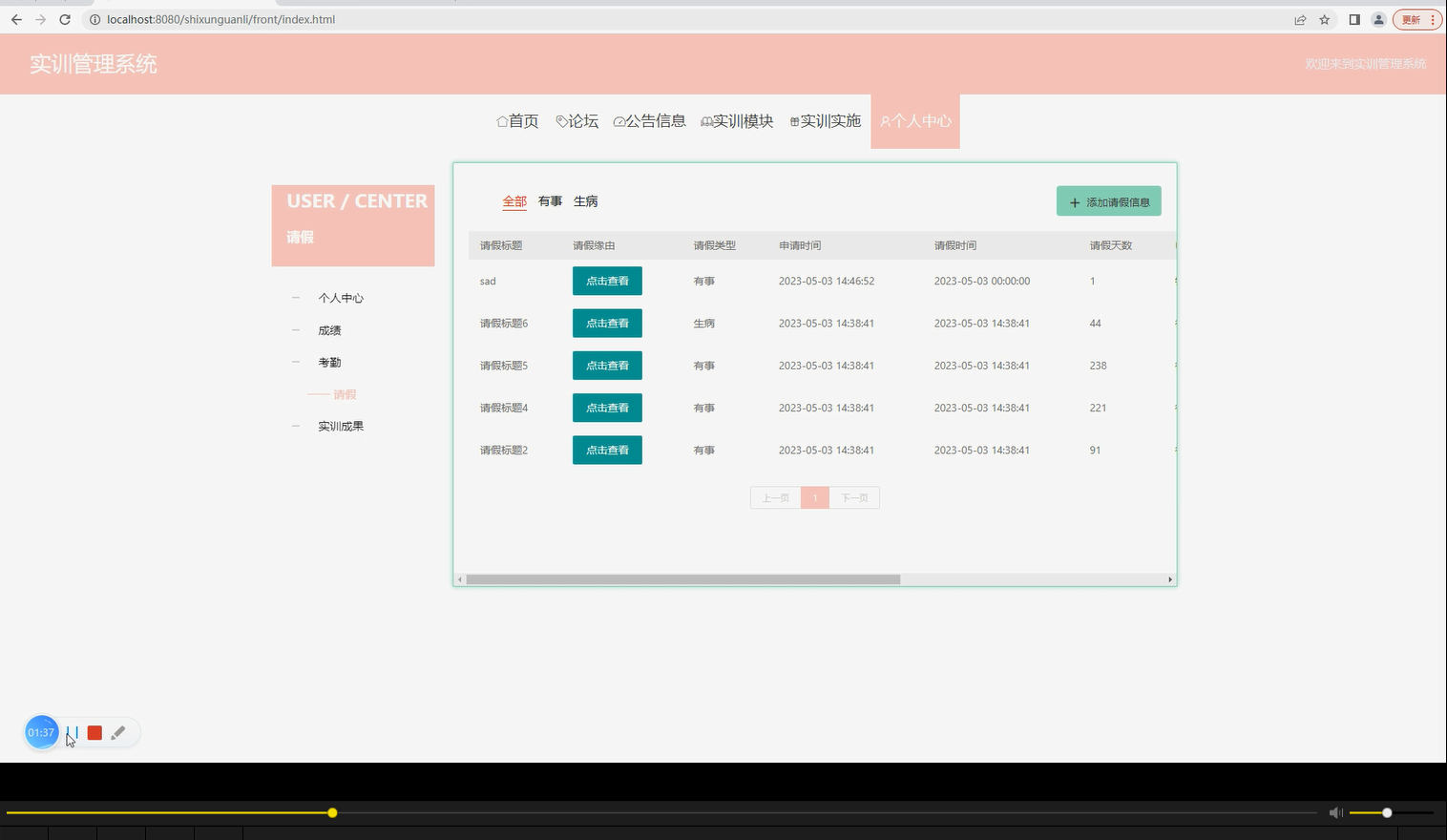
Task: Click the recorder timer 01:37 circle
Action: tap(41, 733)
